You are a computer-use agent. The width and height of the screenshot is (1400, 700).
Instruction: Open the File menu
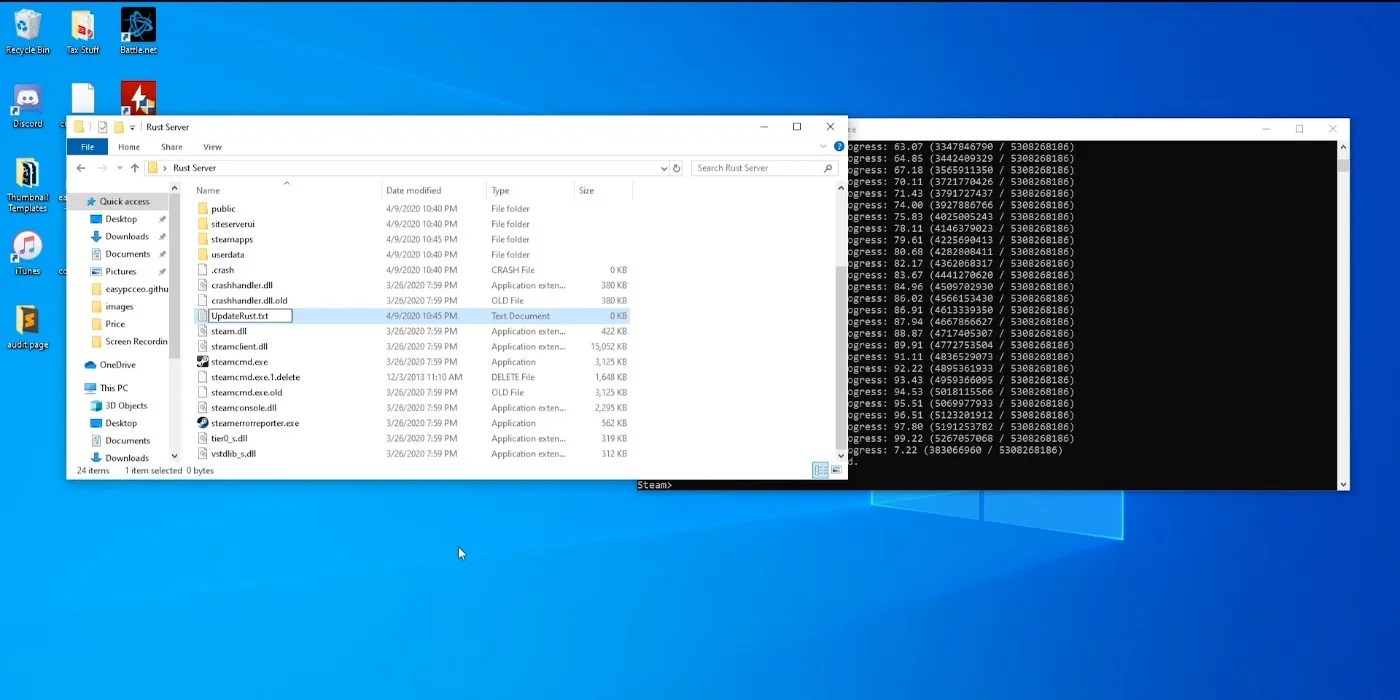click(x=86, y=146)
